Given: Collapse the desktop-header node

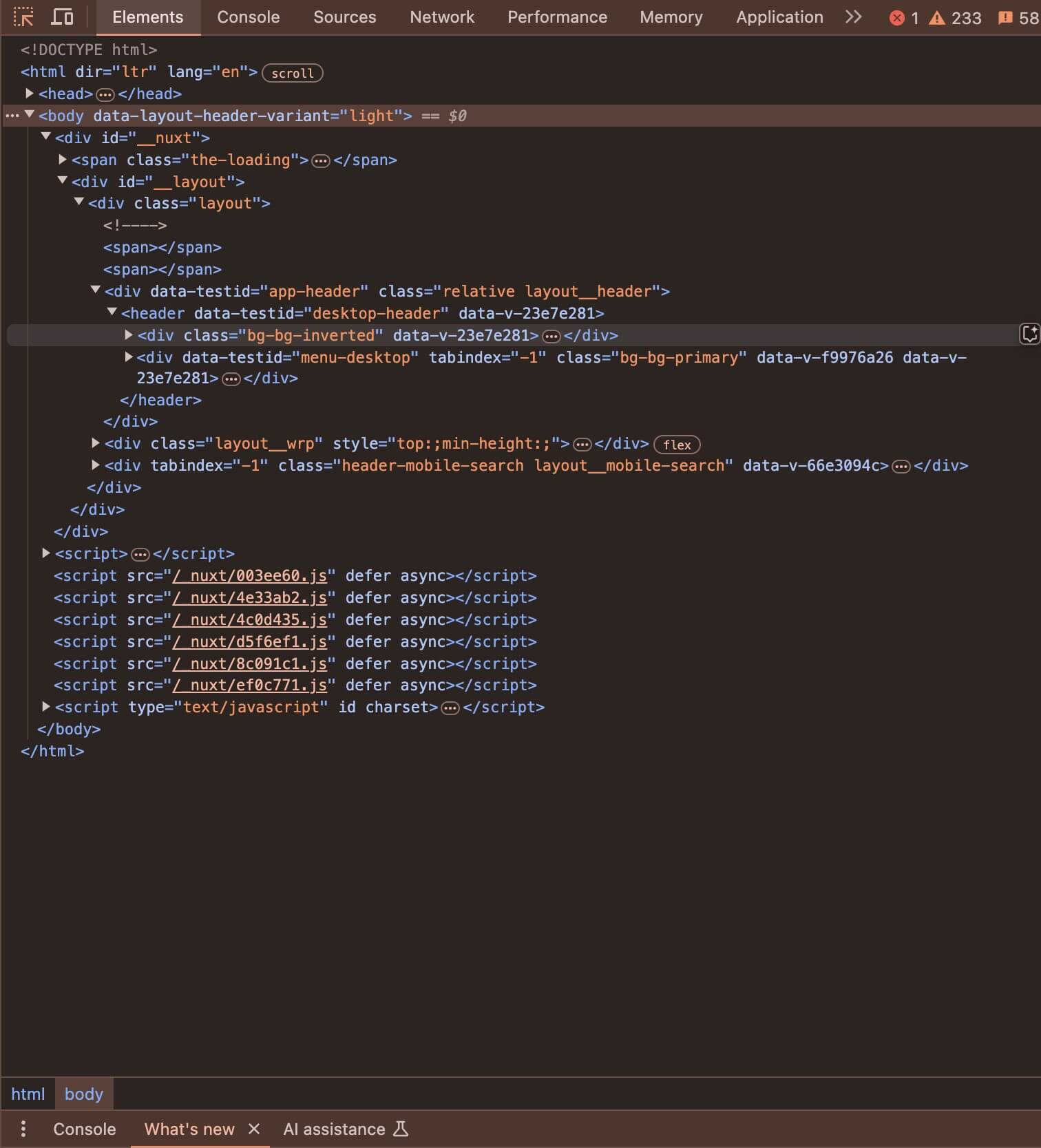Looking at the screenshot, I should click(x=112, y=312).
